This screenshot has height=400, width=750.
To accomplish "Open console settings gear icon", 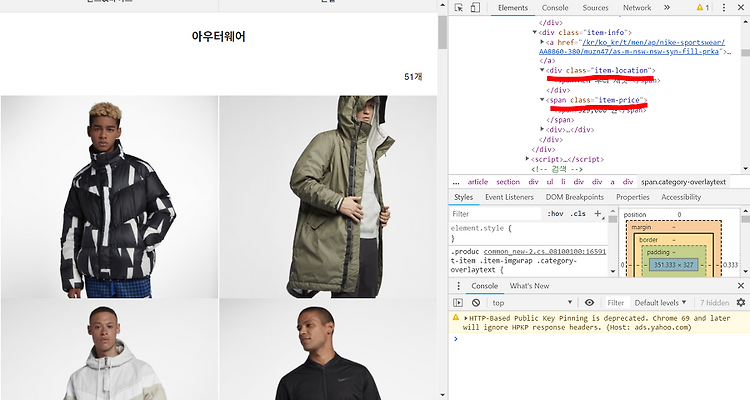I will (x=741, y=302).
